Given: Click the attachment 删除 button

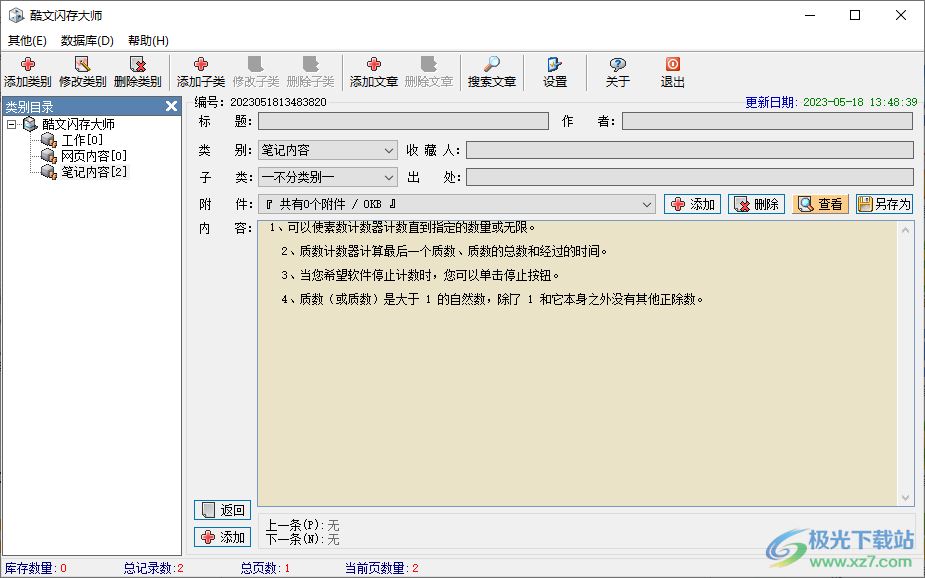Looking at the screenshot, I should (x=756, y=204).
